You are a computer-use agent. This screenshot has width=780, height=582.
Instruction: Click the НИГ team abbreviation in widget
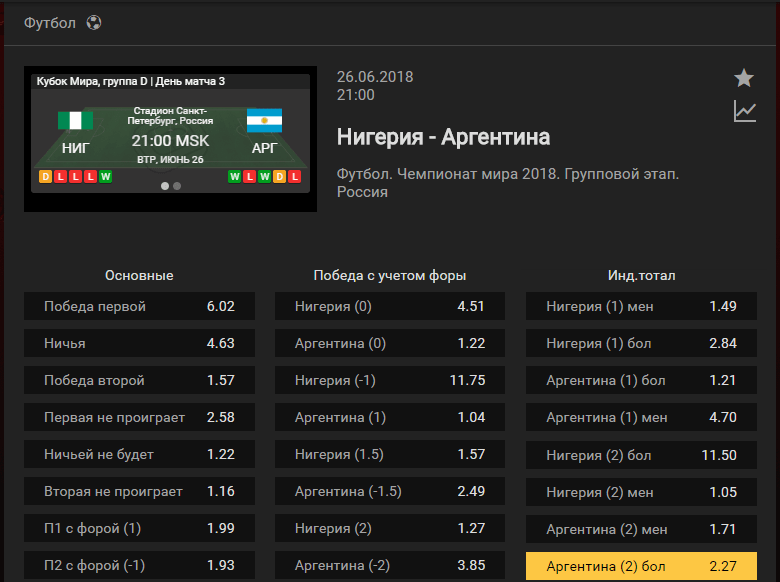76,148
